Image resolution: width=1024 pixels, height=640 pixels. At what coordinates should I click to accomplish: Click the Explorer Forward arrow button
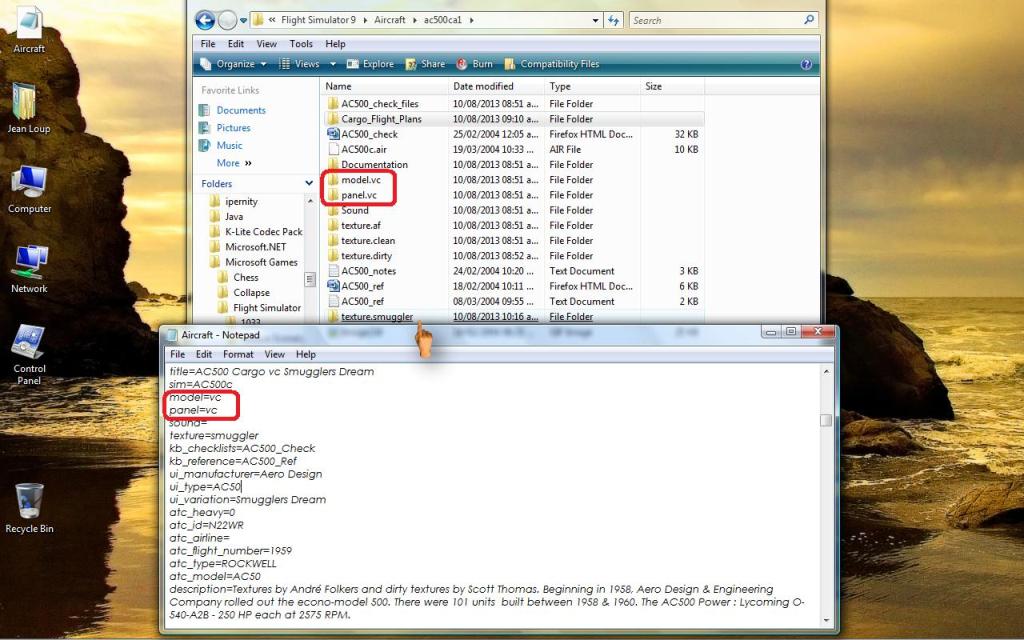point(227,20)
